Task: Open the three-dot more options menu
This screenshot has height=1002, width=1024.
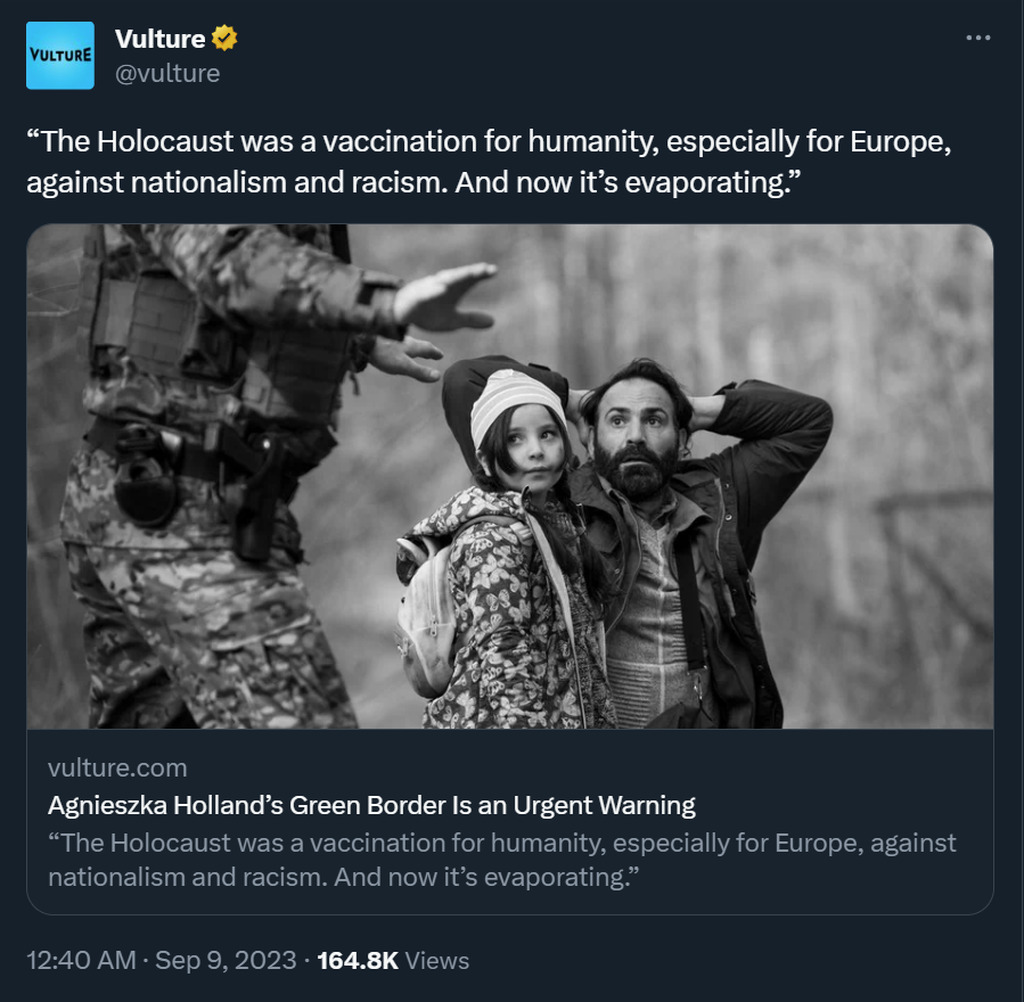Action: click(x=978, y=38)
